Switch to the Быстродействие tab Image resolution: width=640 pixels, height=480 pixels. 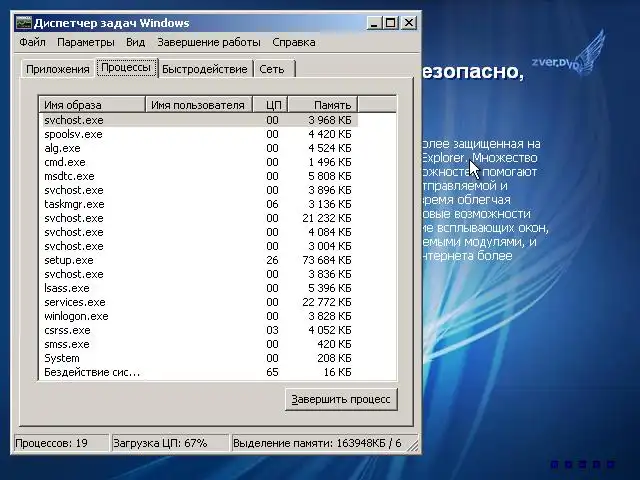coord(204,69)
